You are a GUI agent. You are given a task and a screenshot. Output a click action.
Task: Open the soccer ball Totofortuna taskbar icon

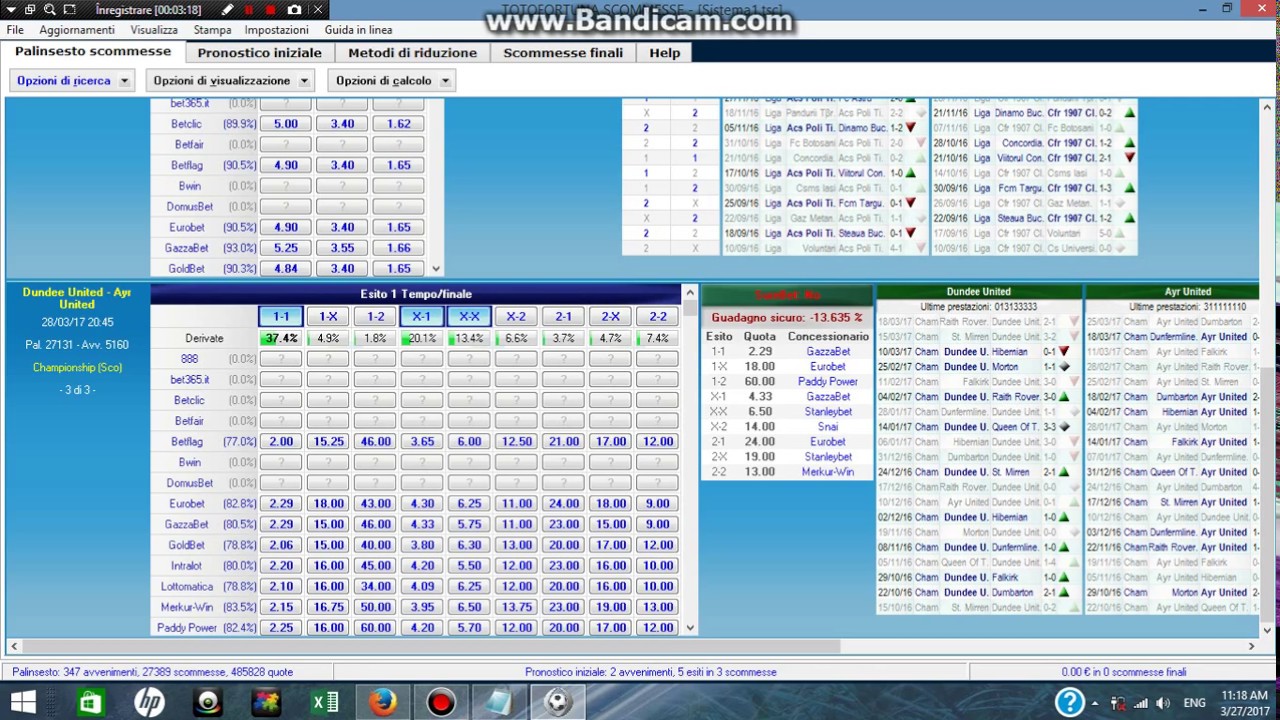[557, 702]
